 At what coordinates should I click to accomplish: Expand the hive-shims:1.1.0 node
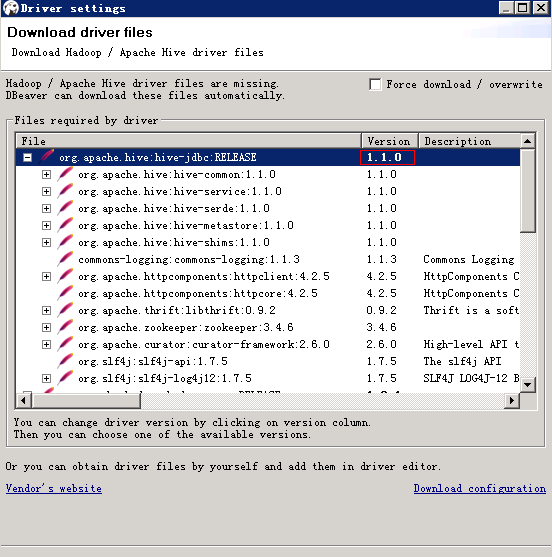coord(46,242)
